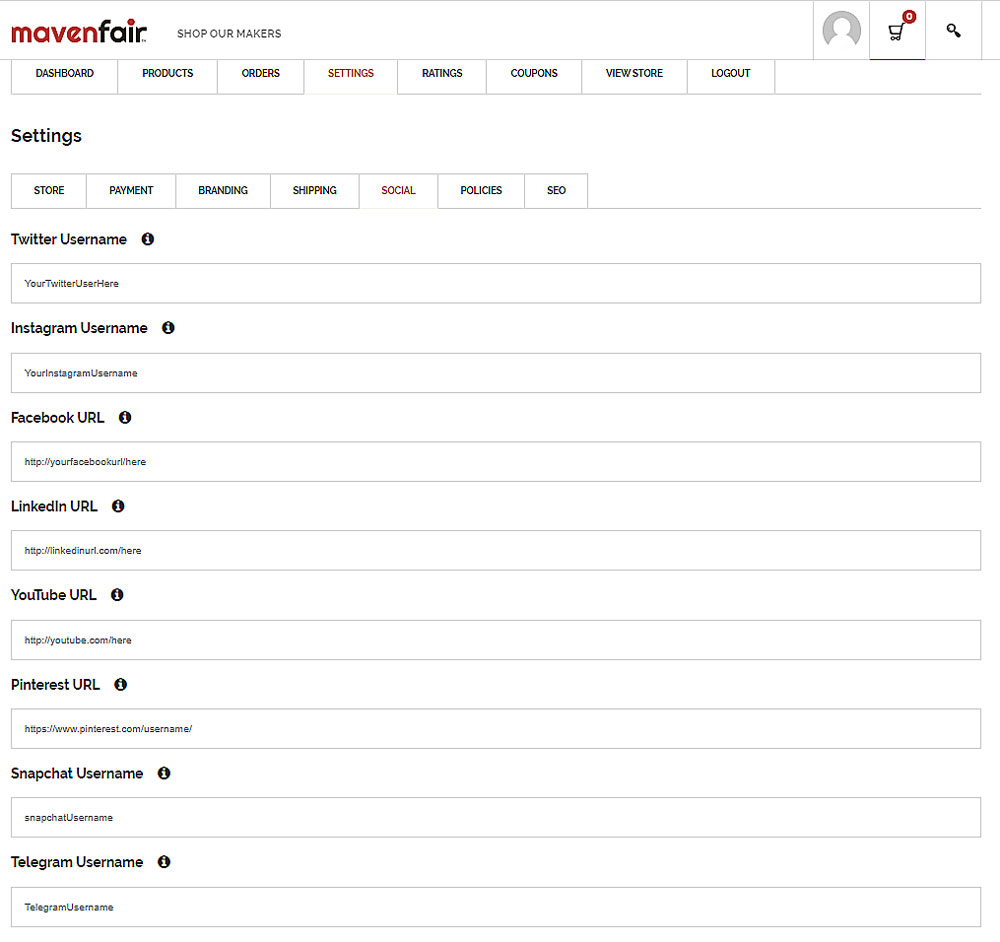
Task: Select the Social settings tab
Action: click(399, 191)
